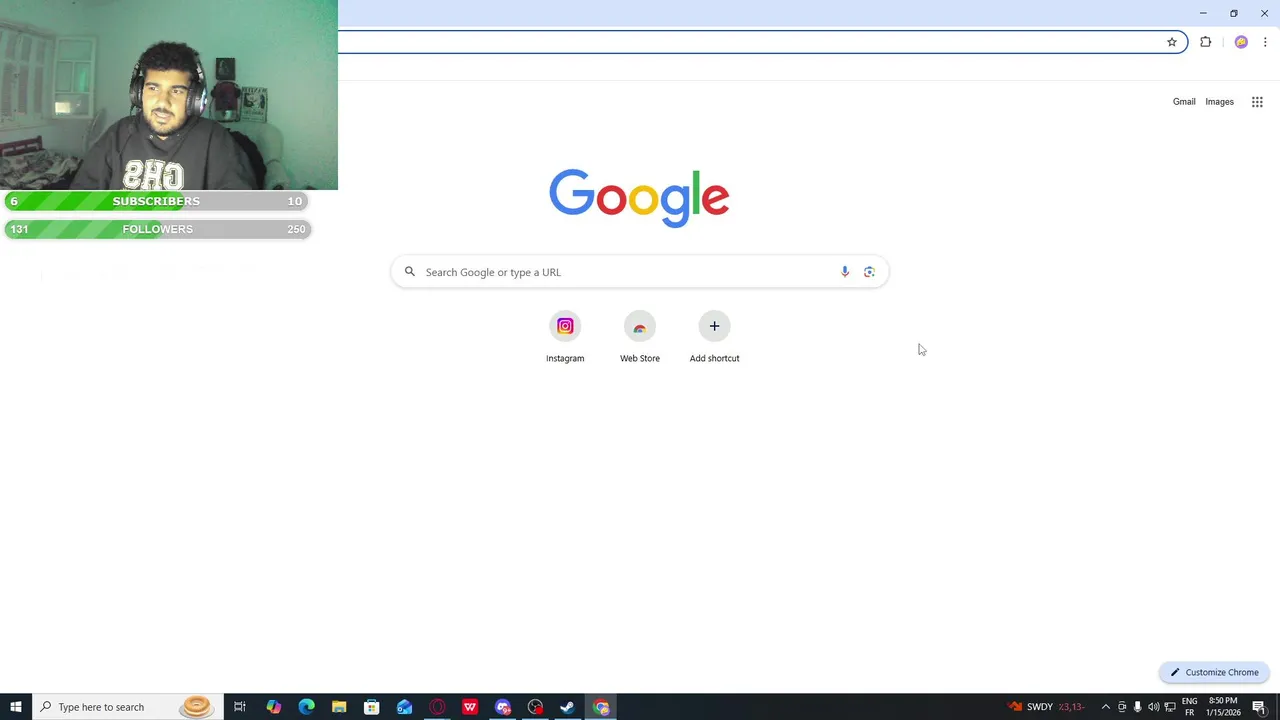Open Opera browser from the taskbar

(x=437, y=707)
